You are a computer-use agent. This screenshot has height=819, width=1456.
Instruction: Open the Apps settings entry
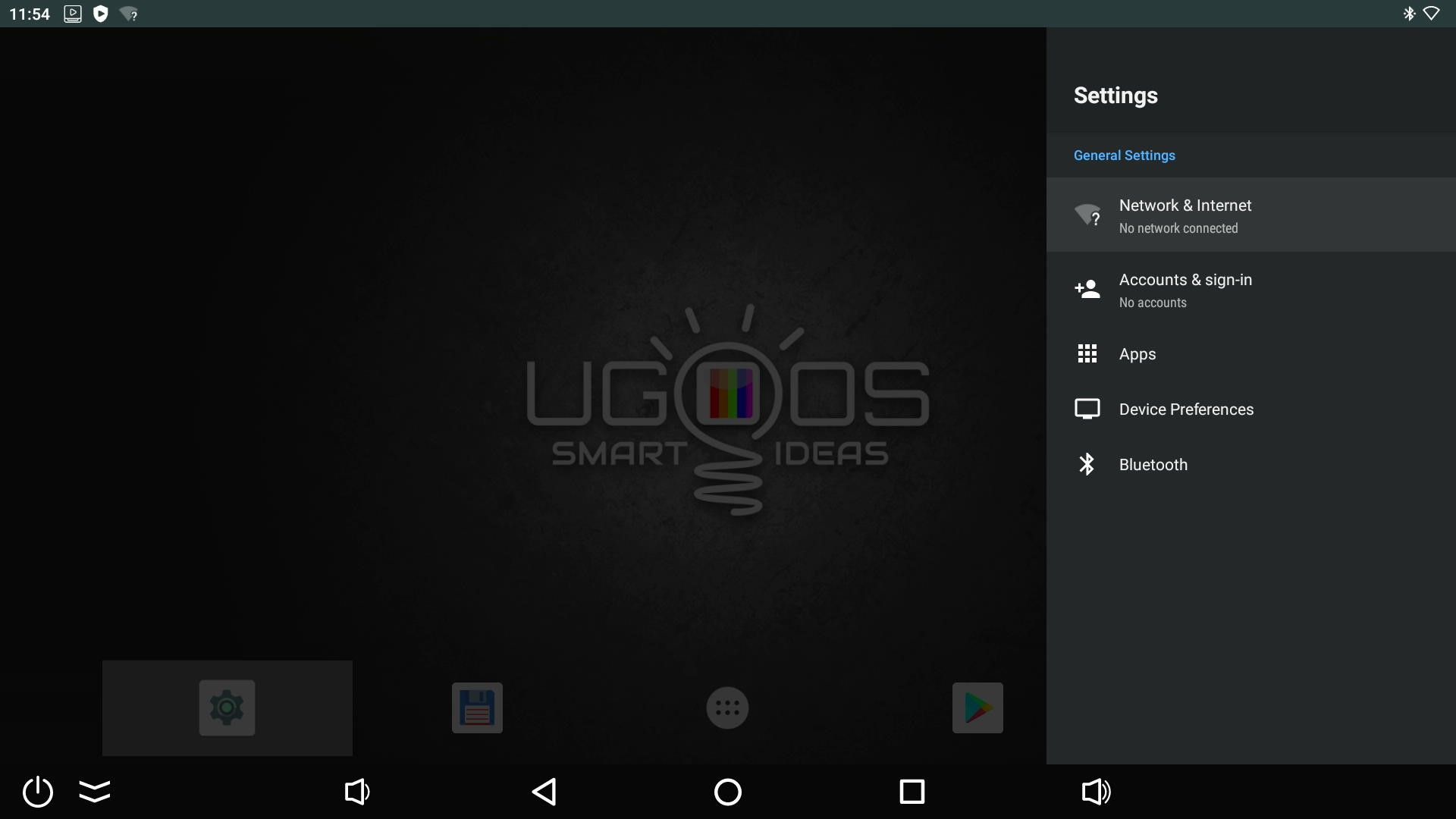click(1251, 354)
